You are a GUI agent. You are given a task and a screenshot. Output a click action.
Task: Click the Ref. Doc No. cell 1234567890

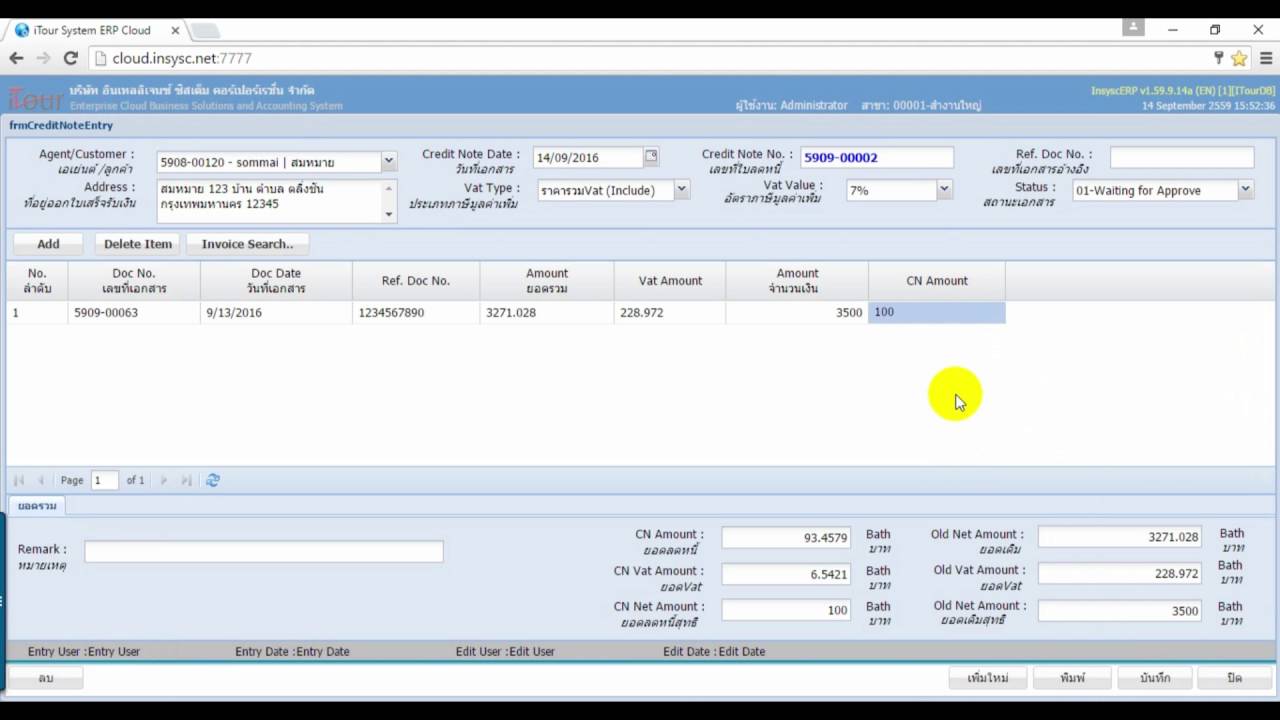tap(416, 312)
